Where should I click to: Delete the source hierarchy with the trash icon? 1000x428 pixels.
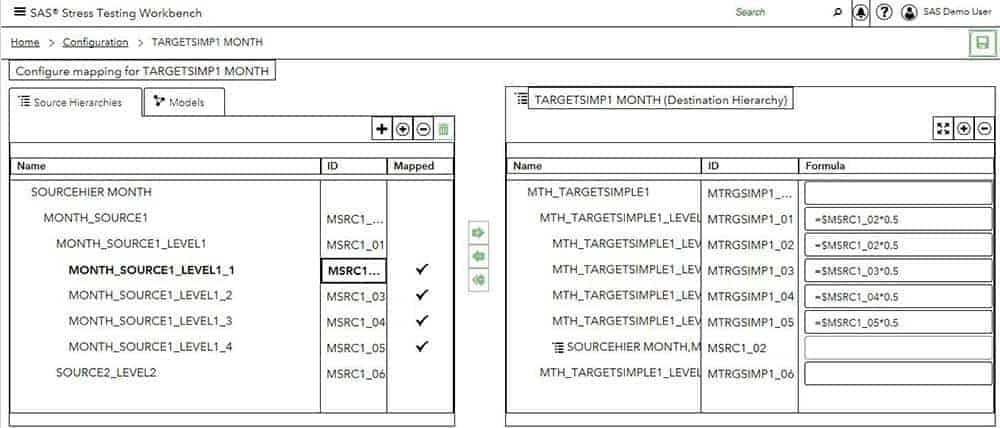point(444,129)
